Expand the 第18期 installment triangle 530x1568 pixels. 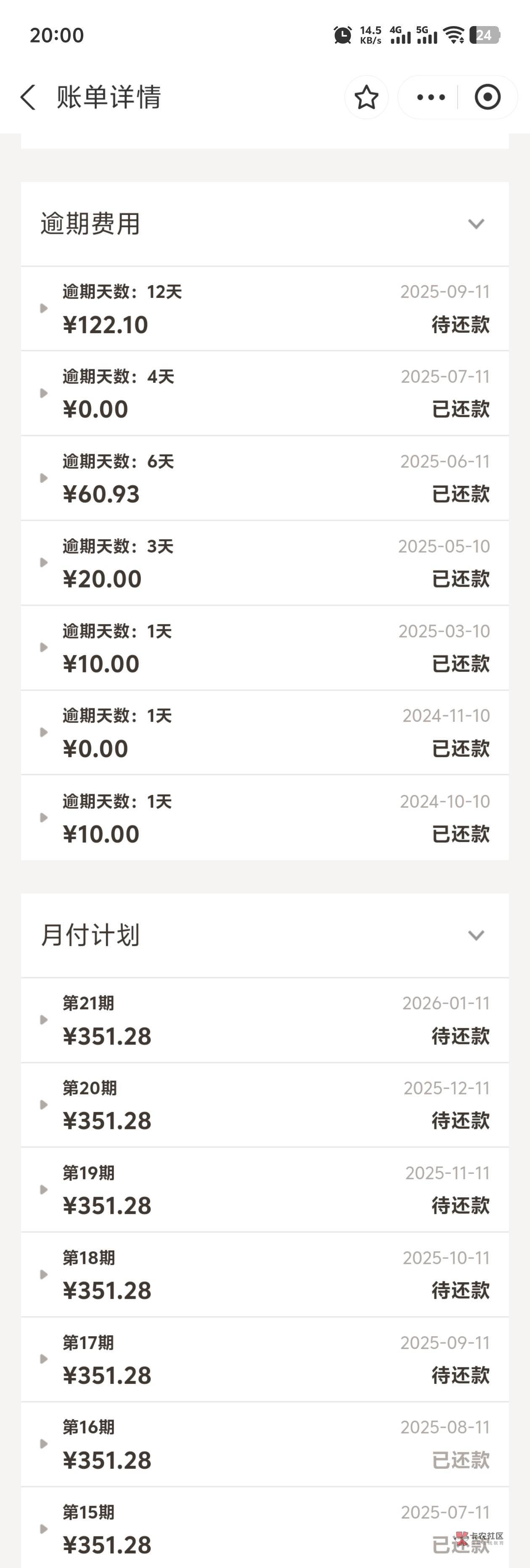44,1274
